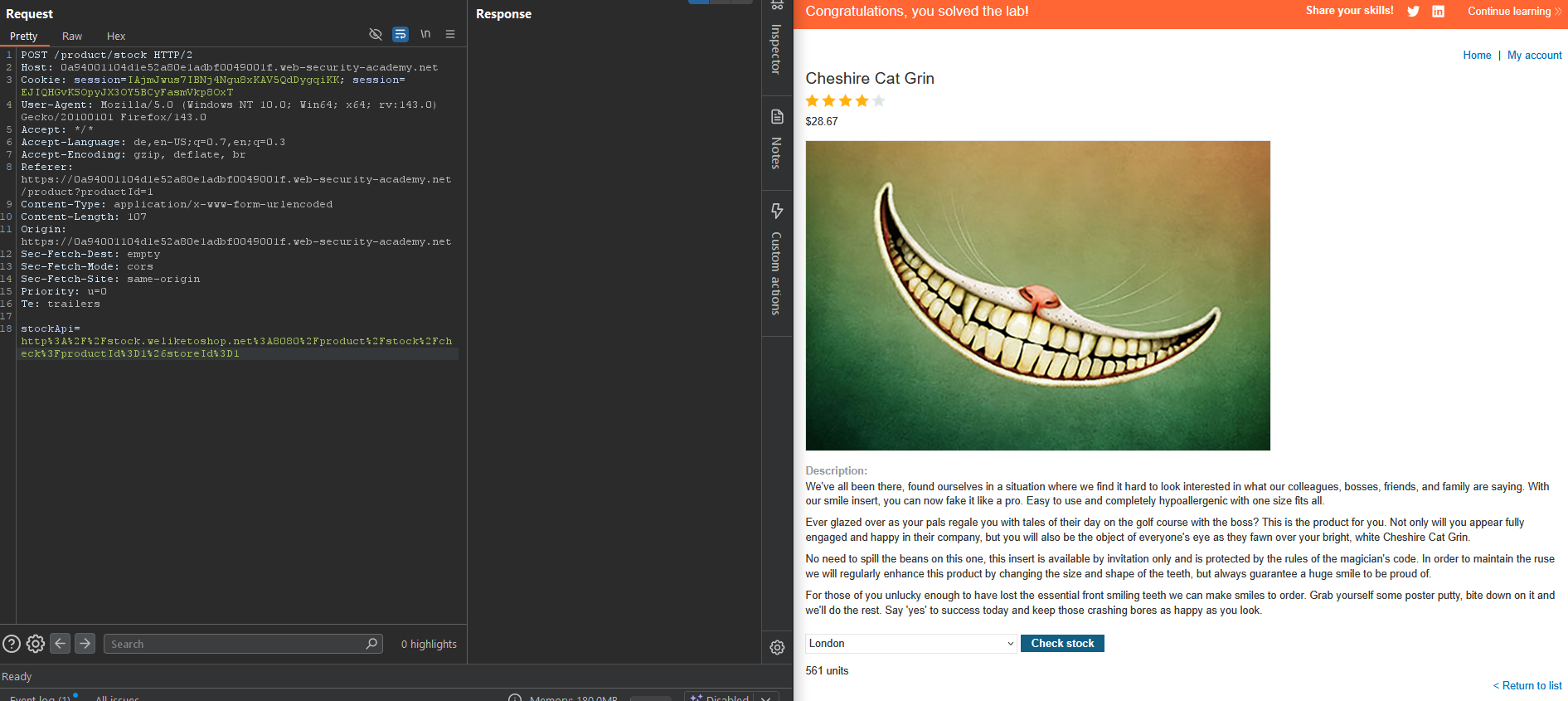Expand the AI Disabled dropdown arrow
This screenshot has width=1568, height=701.
coord(766,698)
